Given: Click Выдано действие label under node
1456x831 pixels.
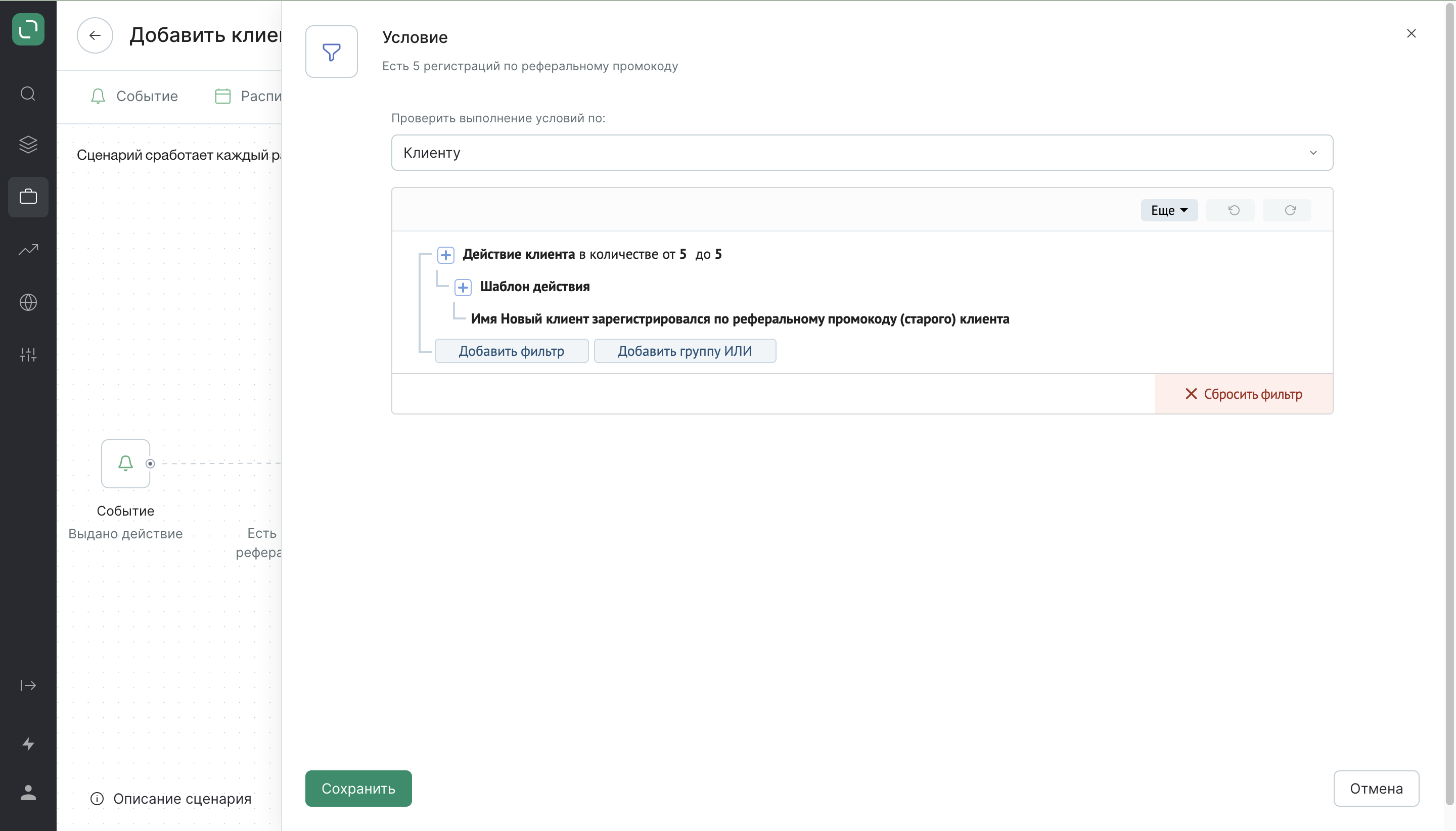Looking at the screenshot, I should [125, 534].
